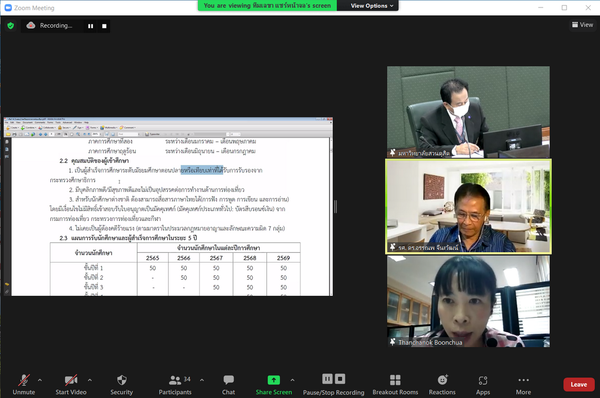Pause recording in bottom toolbar
The height and width of the screenshot is (398, 600).
[327, 379]
